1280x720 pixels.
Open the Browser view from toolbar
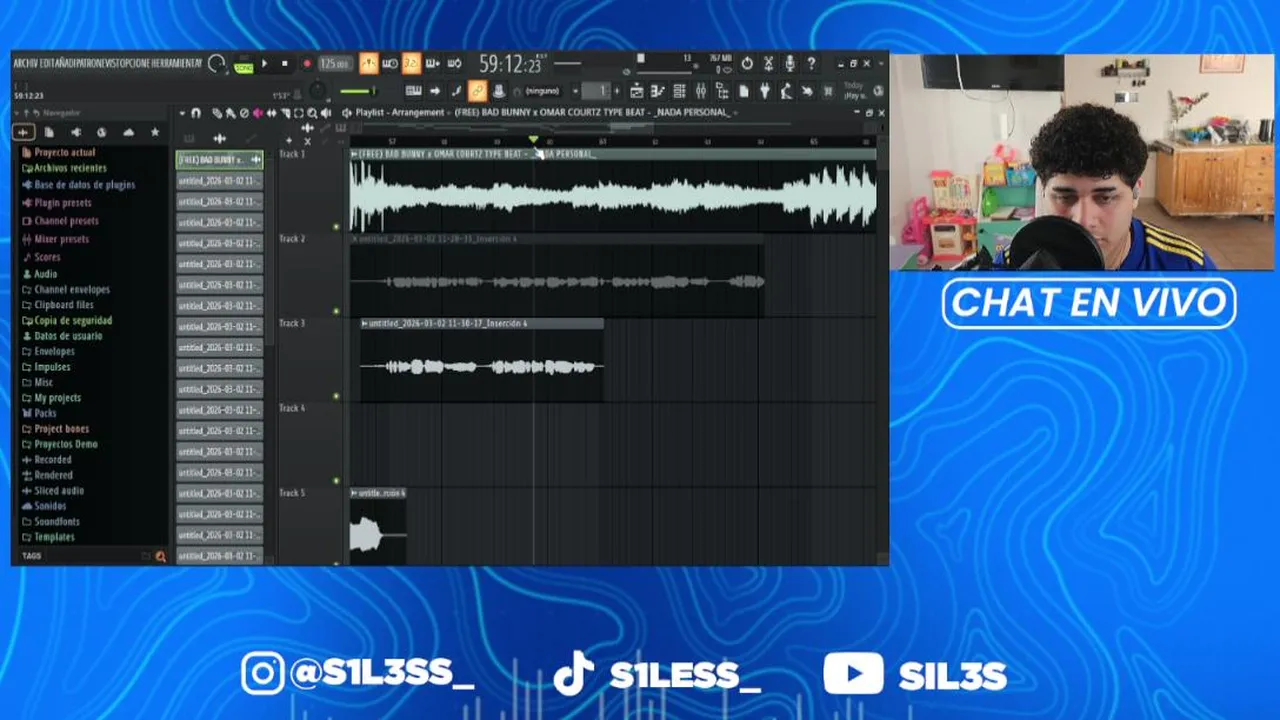721,91
